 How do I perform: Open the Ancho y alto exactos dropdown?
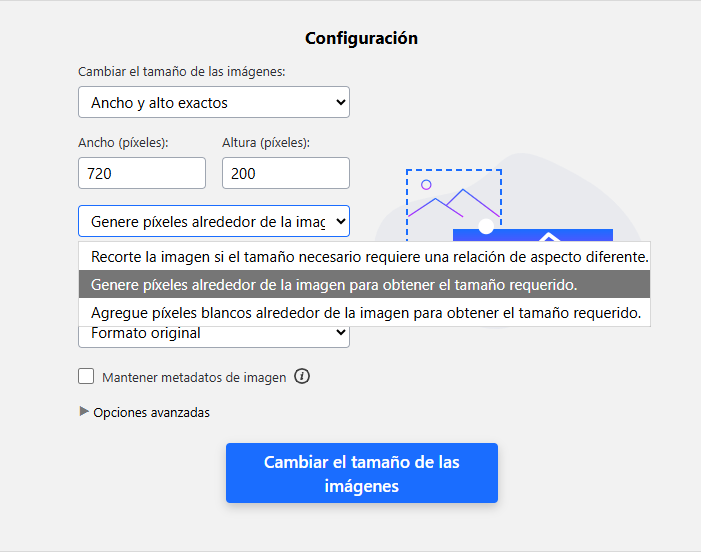(x=214, y=102)
